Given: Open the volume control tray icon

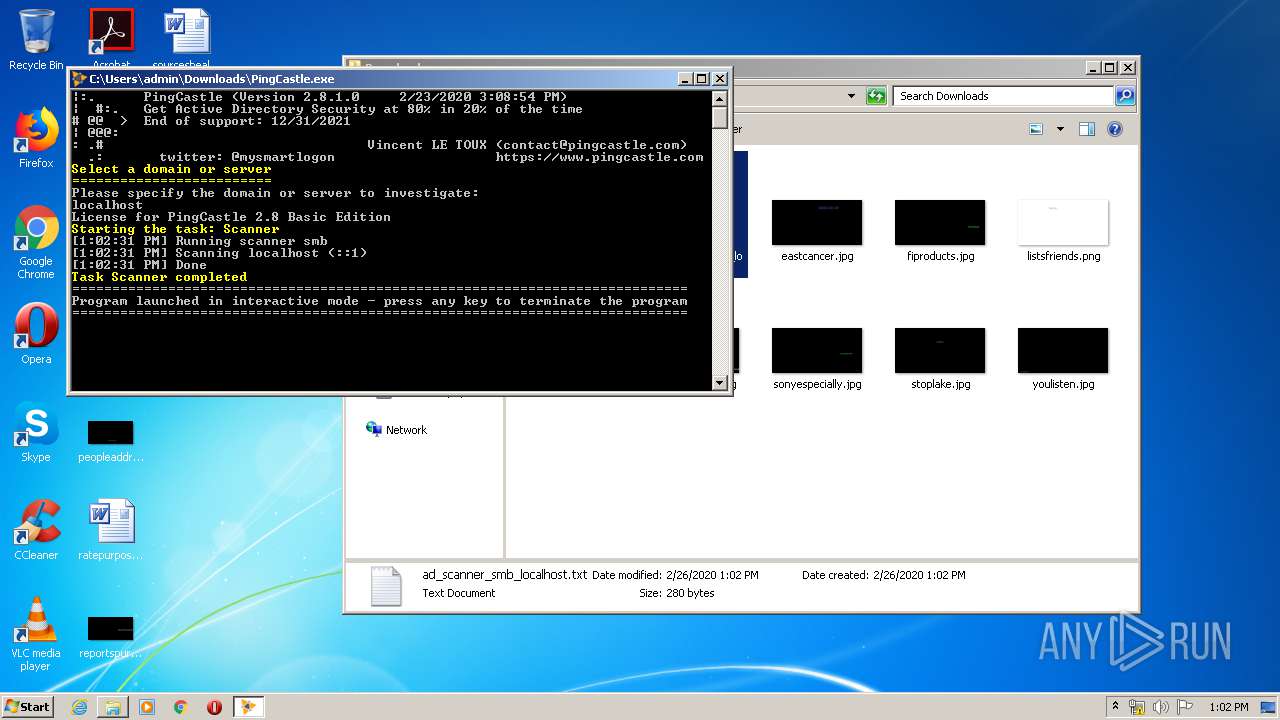Looking at the screenshot, I should pos(1163,707).
